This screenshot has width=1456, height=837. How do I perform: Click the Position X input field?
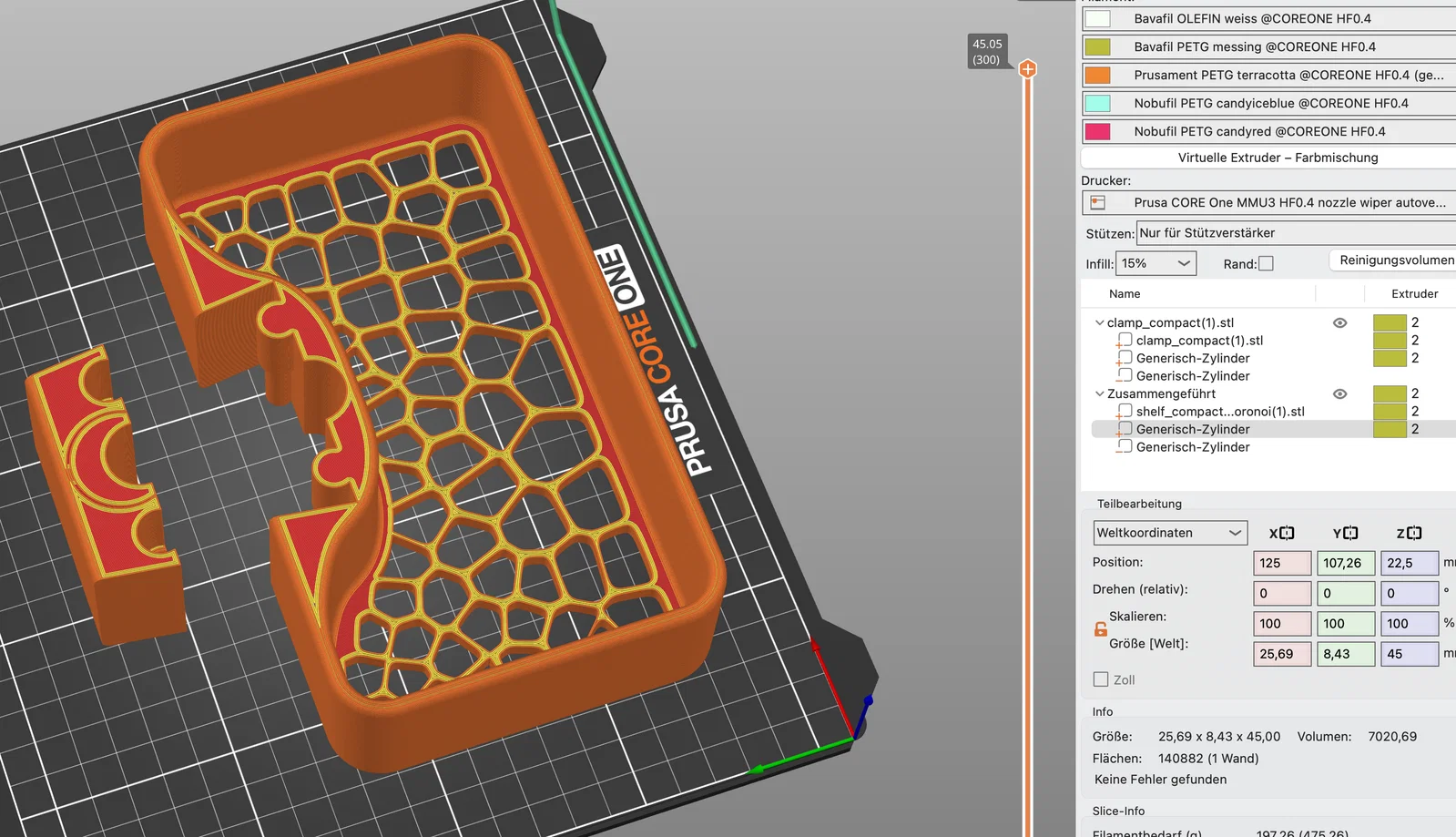point(1282,563)
